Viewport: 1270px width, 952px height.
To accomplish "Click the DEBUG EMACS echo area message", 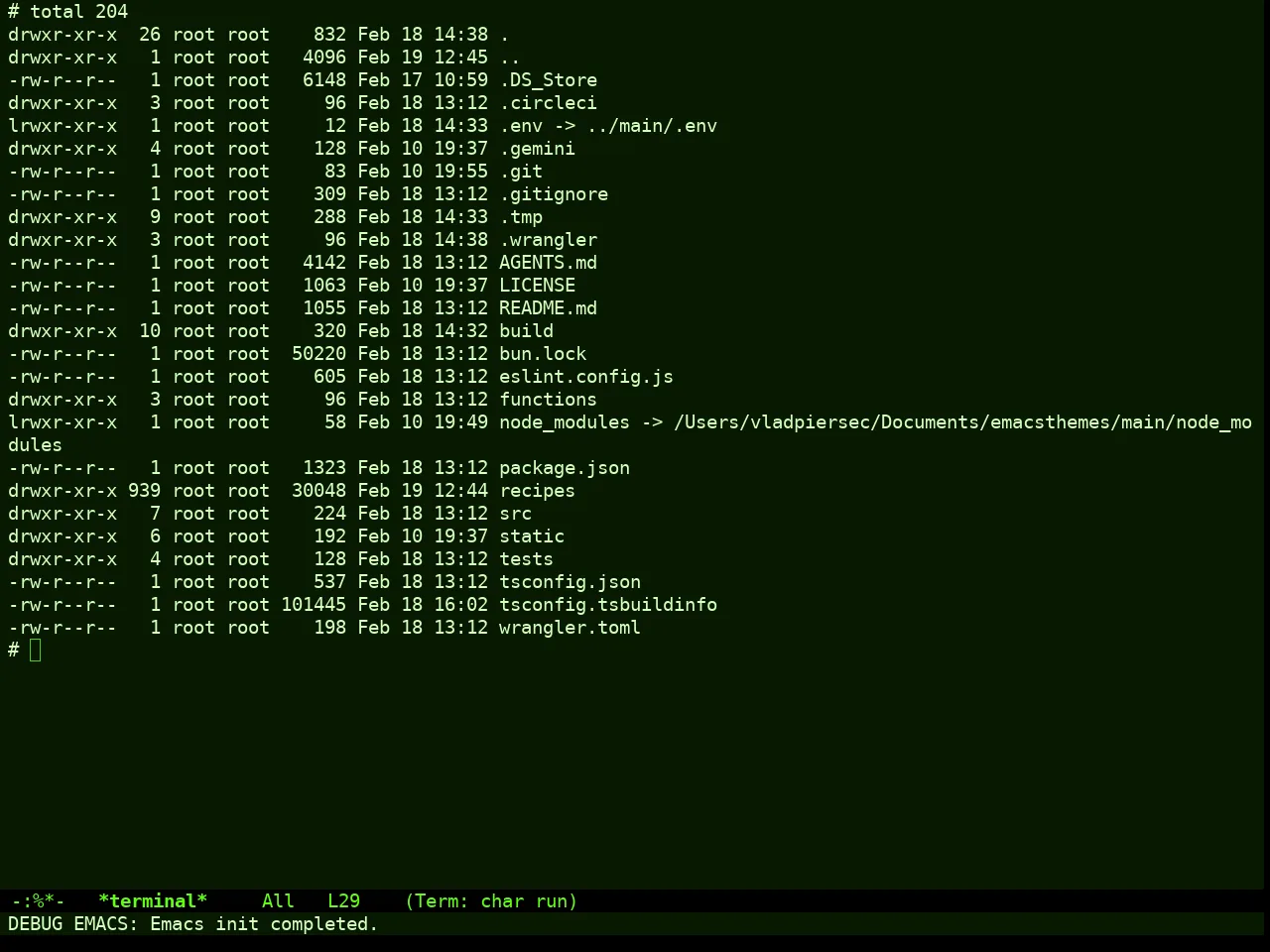I will point(193,923).
